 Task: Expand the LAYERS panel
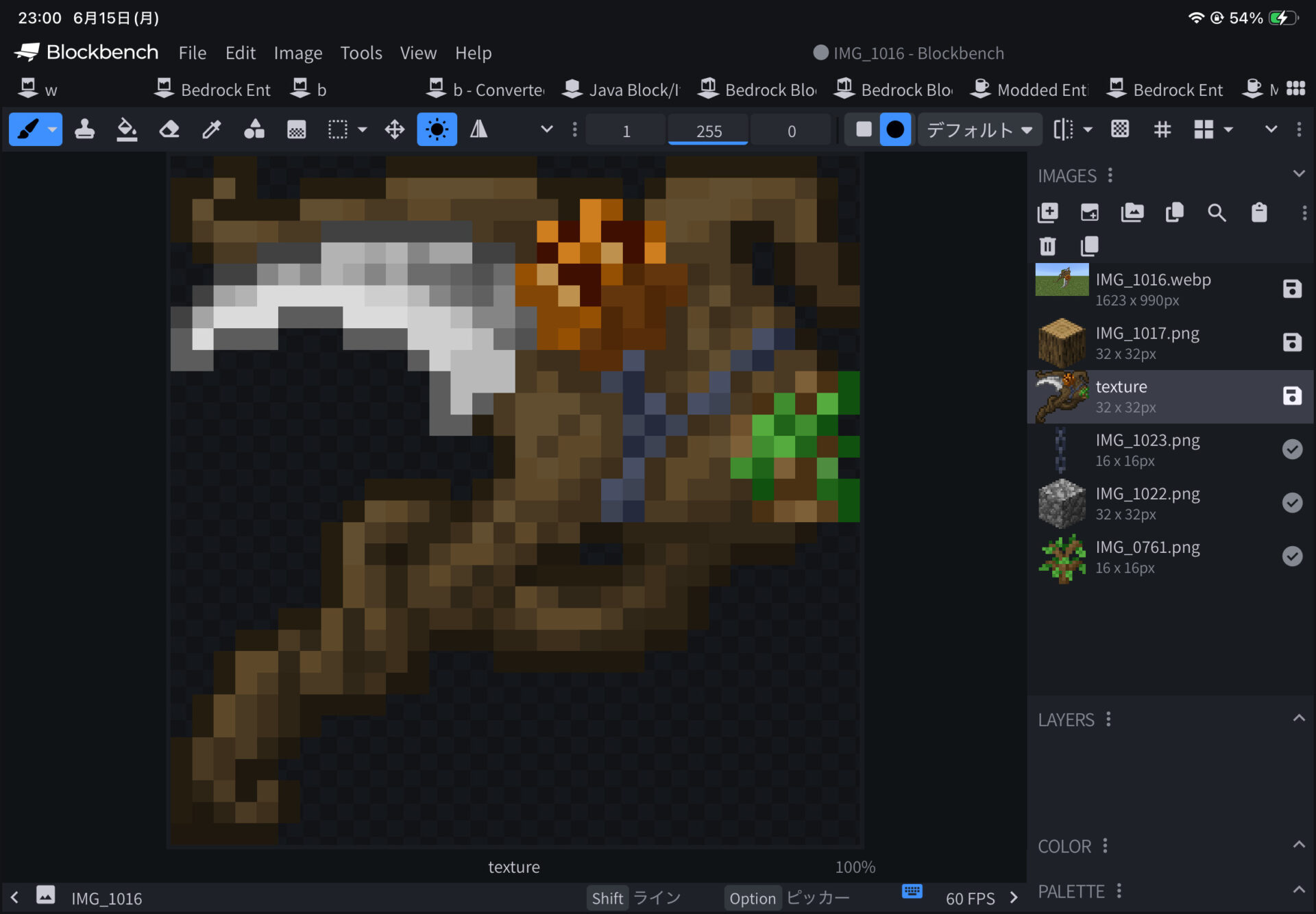click(x=1298, y=719)
